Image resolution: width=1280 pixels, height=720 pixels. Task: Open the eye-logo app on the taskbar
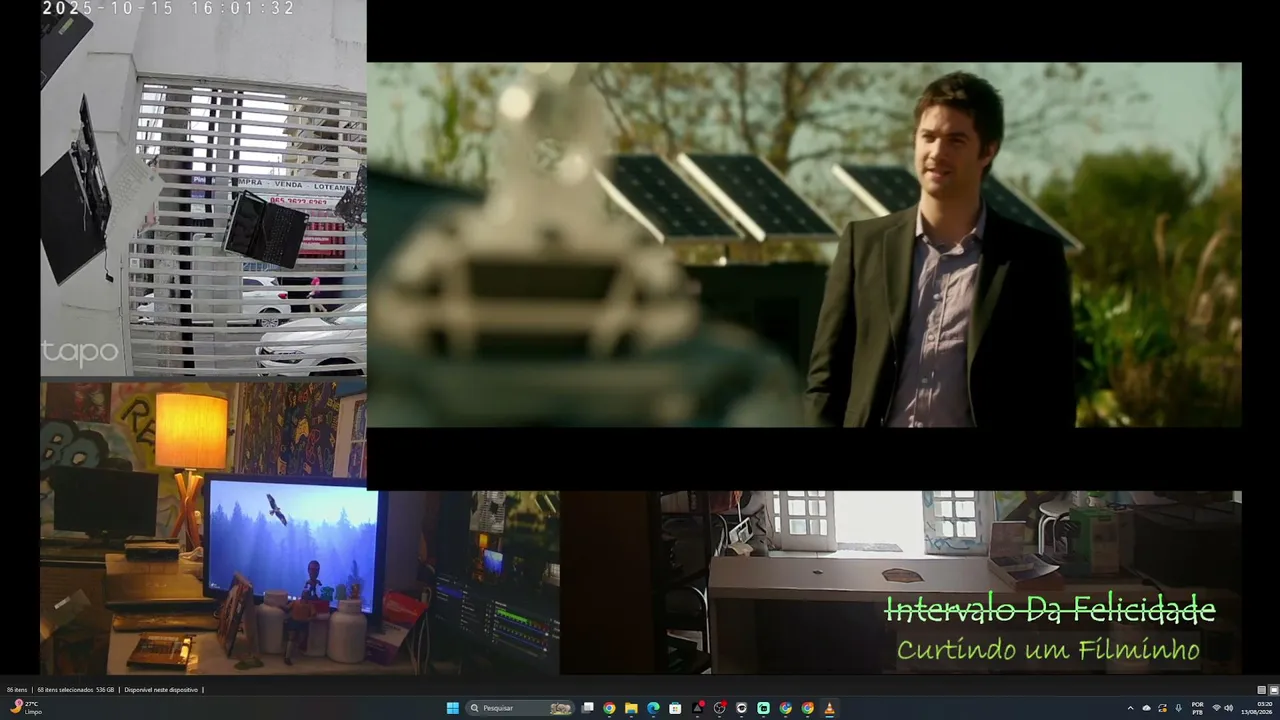741,708
